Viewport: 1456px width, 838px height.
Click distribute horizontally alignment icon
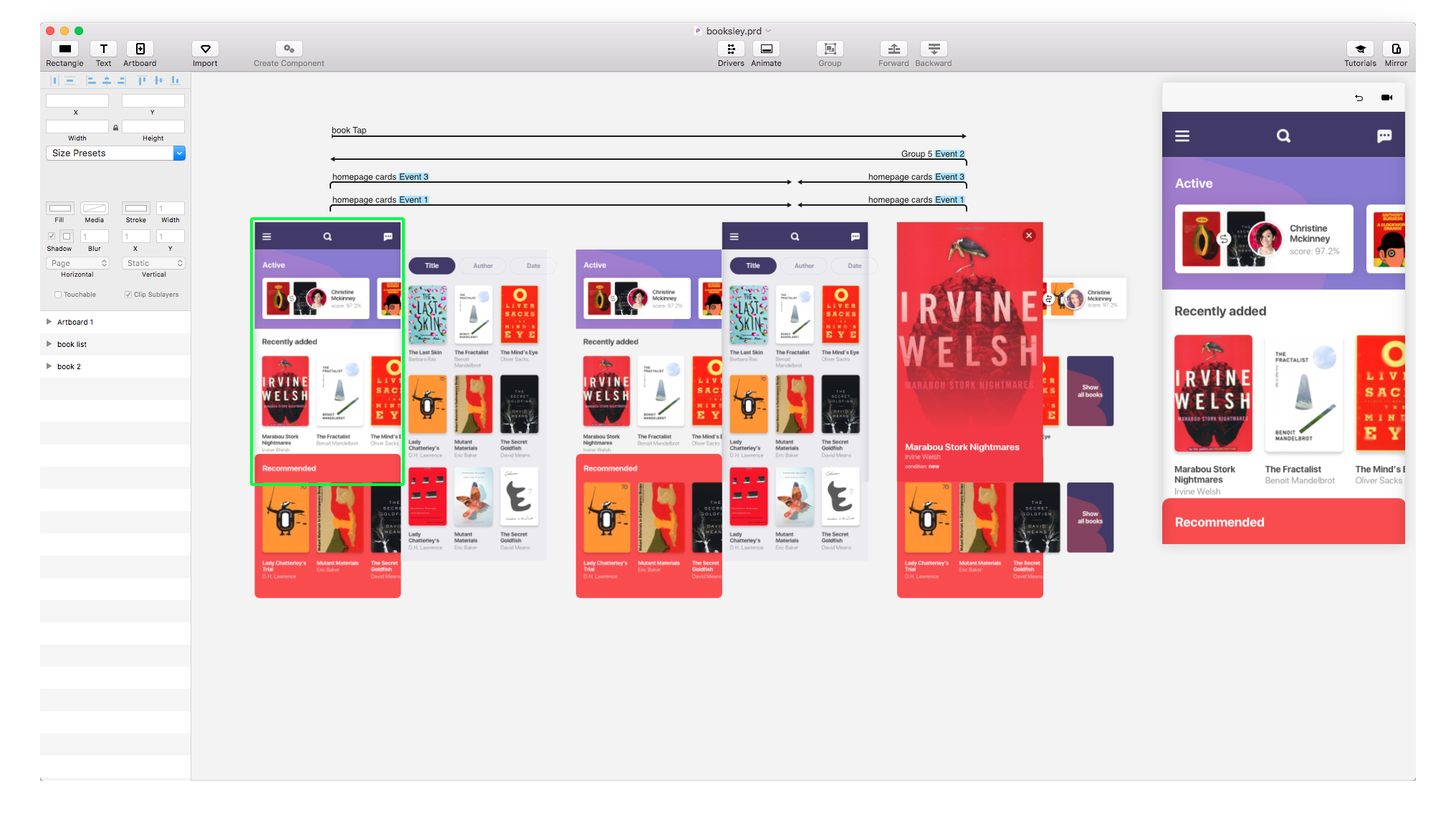(54, 80)
